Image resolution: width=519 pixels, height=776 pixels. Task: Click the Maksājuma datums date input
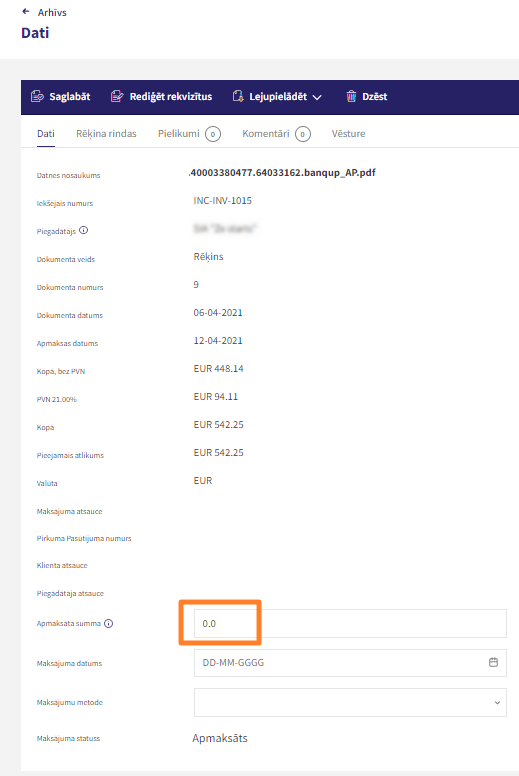[x=350, y=663]
